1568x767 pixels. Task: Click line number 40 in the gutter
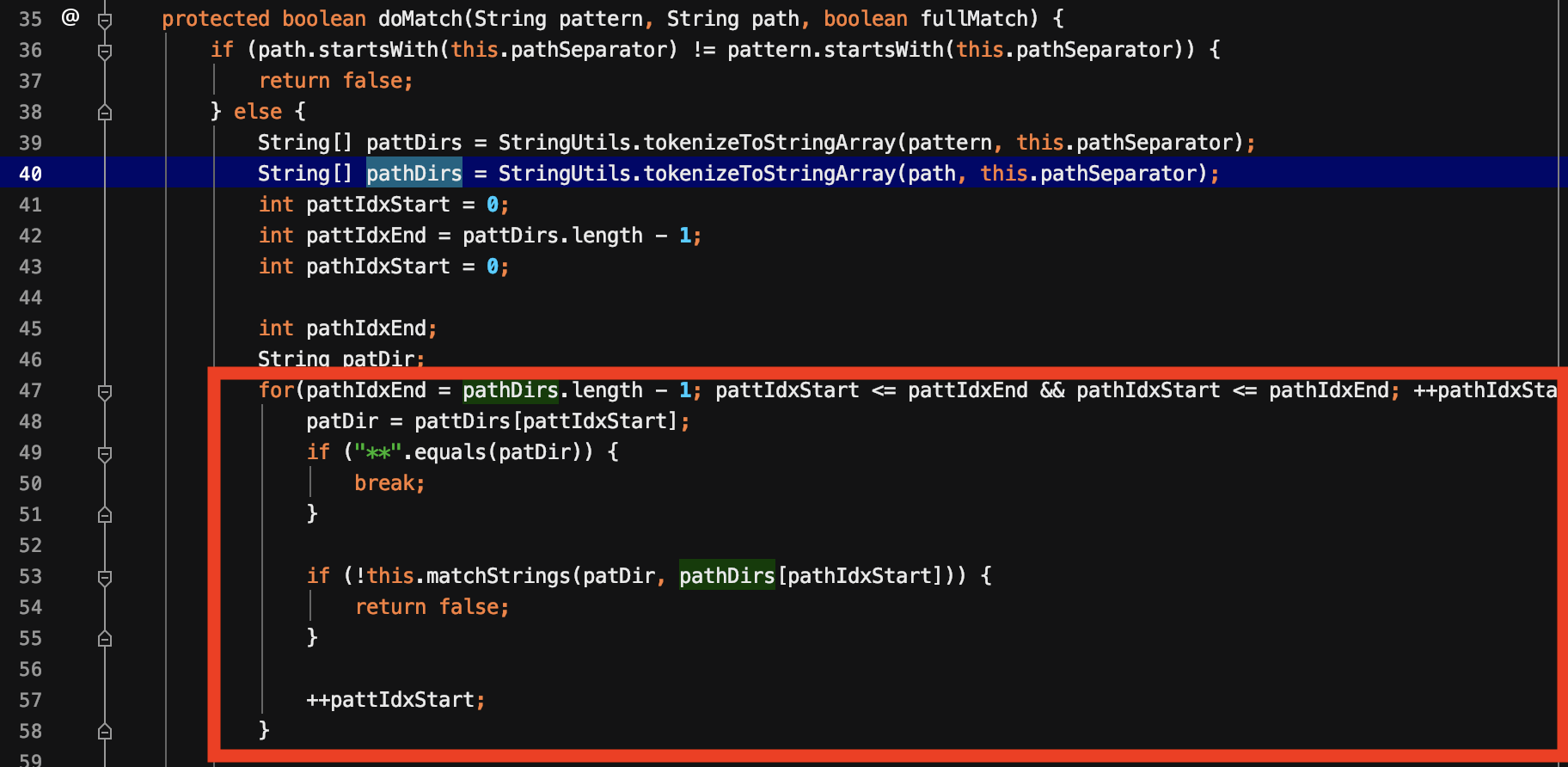coord(31,175)
